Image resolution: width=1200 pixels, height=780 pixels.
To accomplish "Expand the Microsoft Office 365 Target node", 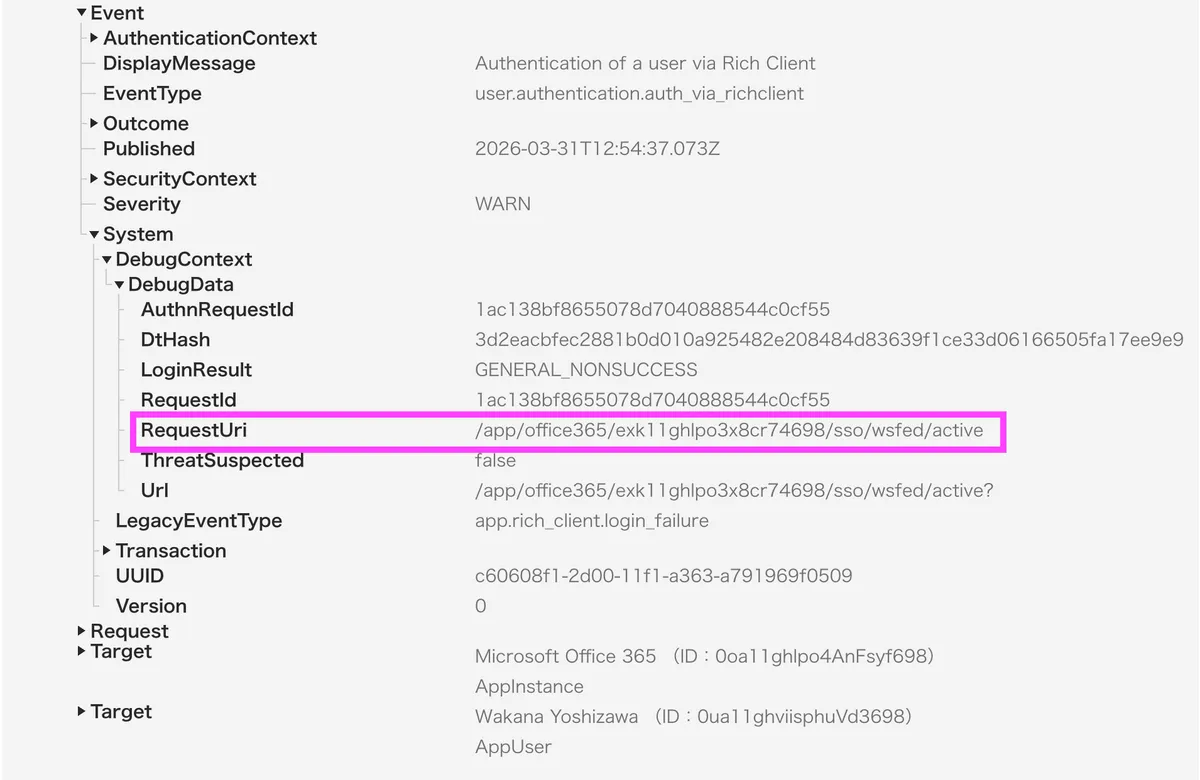I will pyautogui.click(x=82, y=652).
